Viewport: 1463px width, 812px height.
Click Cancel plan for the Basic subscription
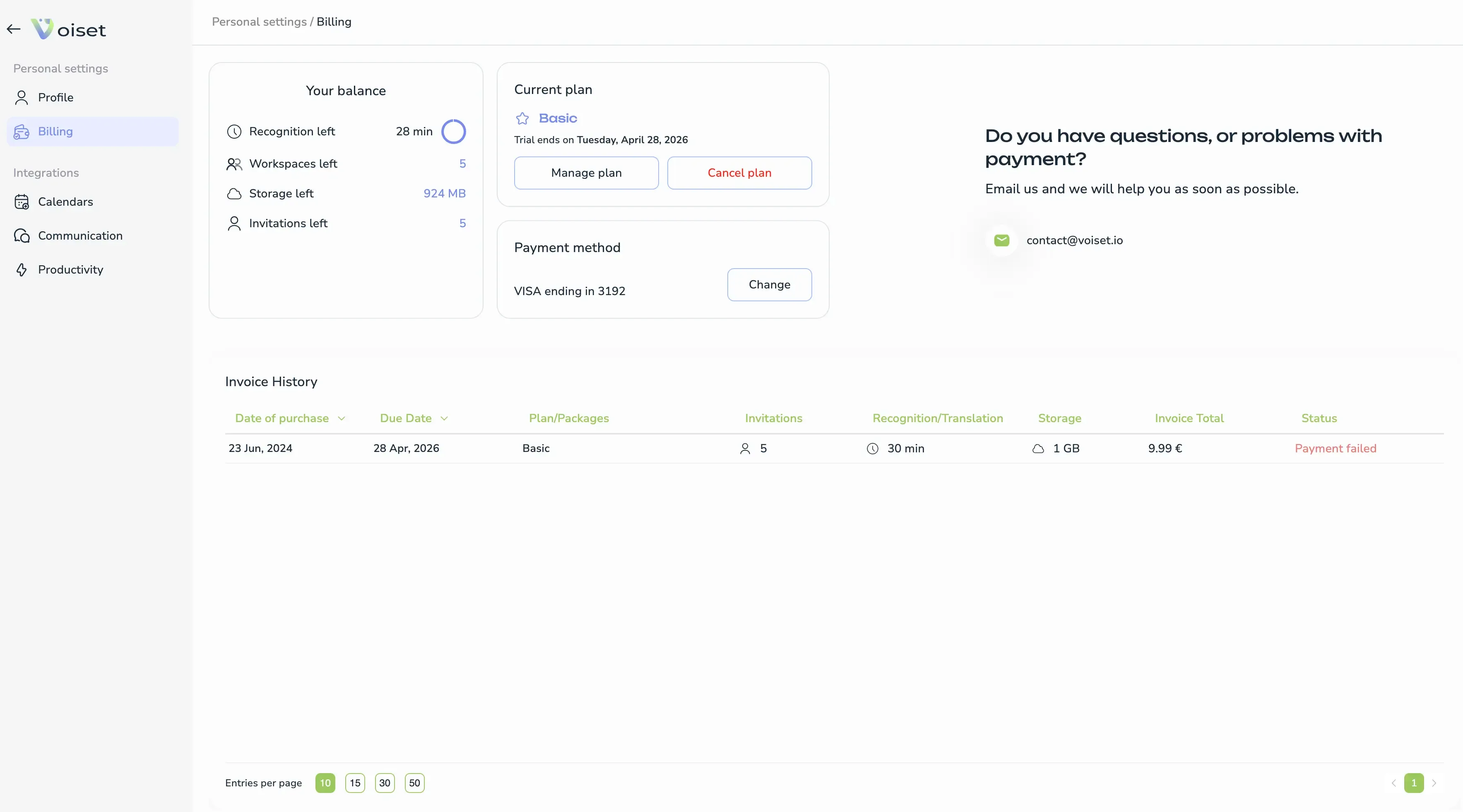point(739,173)
